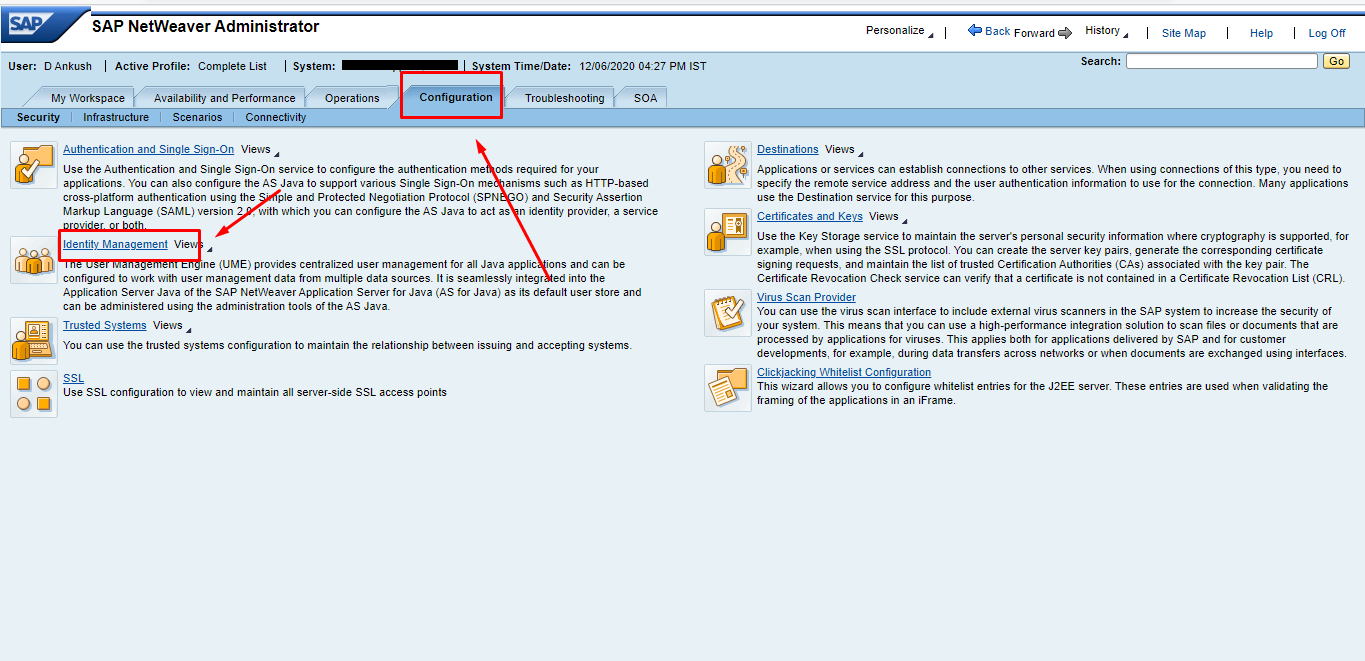This screenshot has height=661, width=1365.
Task: Click the Authentication and Single Sign-On icon
Action: 33,165
